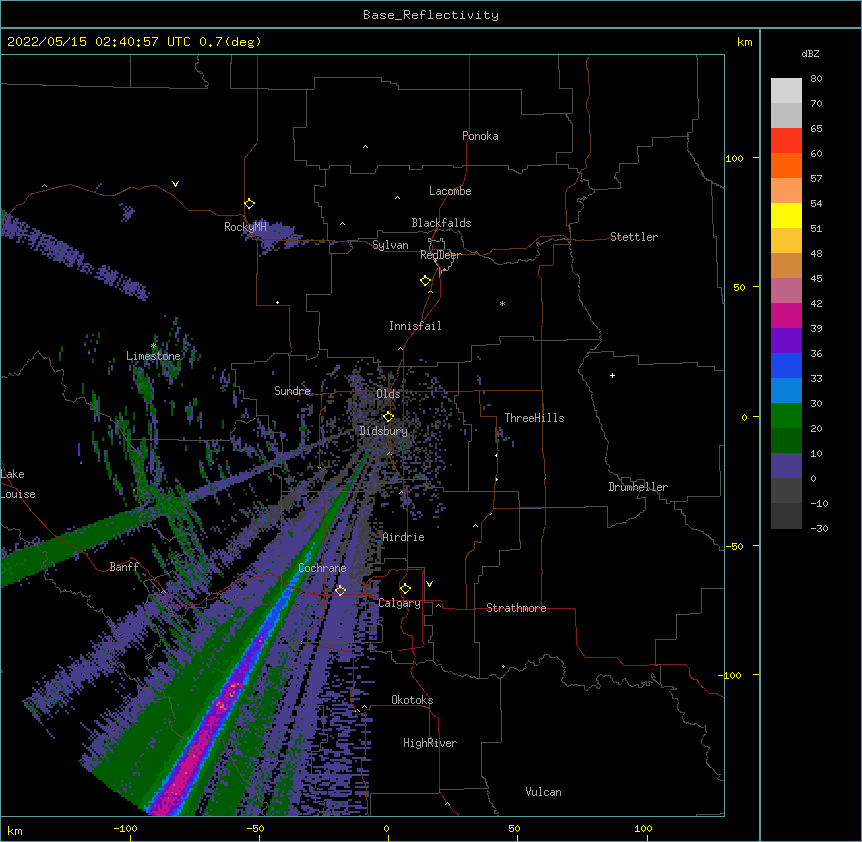
Task: Click the ThreeHills label
Action: [x=534, y=418]
